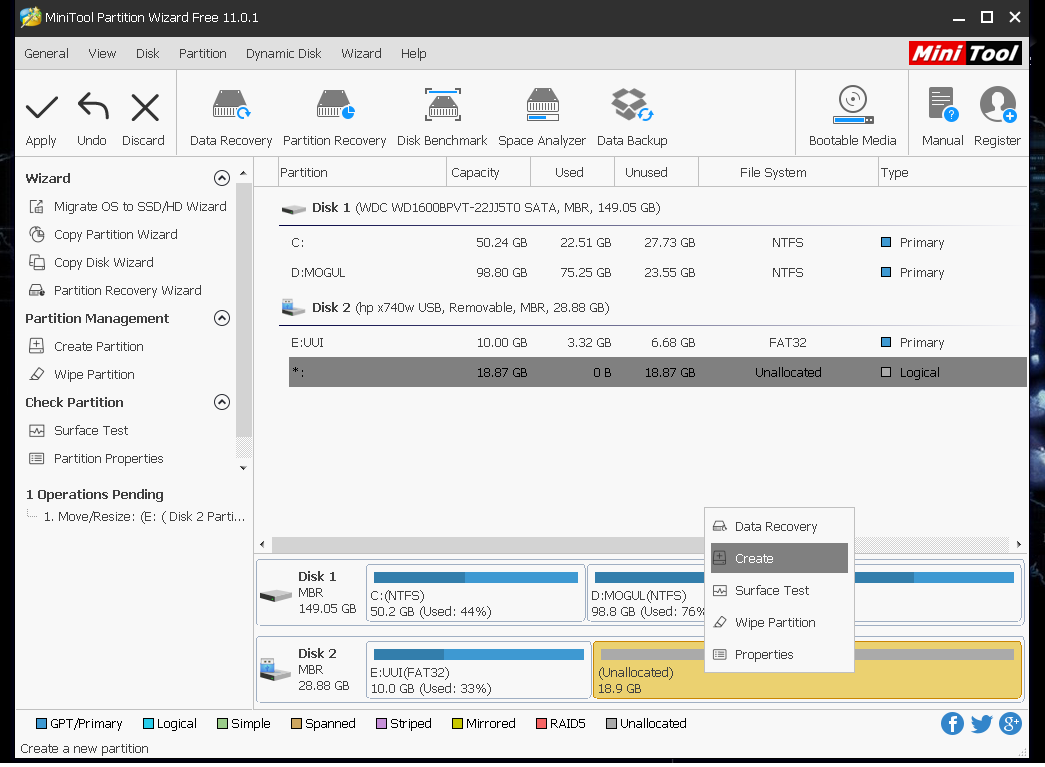1045x767 pixels.
Task: Select the Unallocated 18.9 GB block
Action: coord(807,670)
